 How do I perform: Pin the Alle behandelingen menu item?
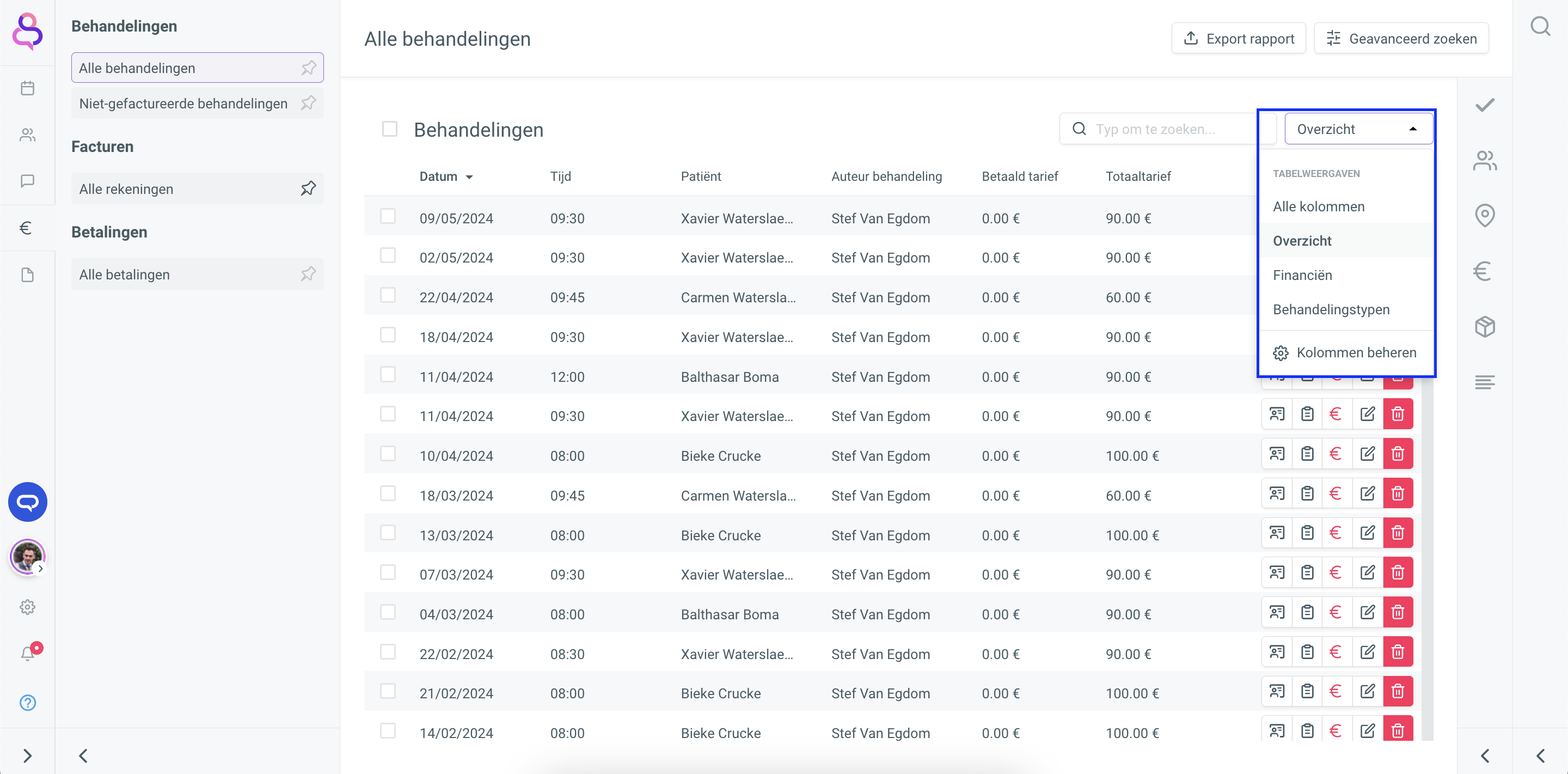(x=309, y=68)
